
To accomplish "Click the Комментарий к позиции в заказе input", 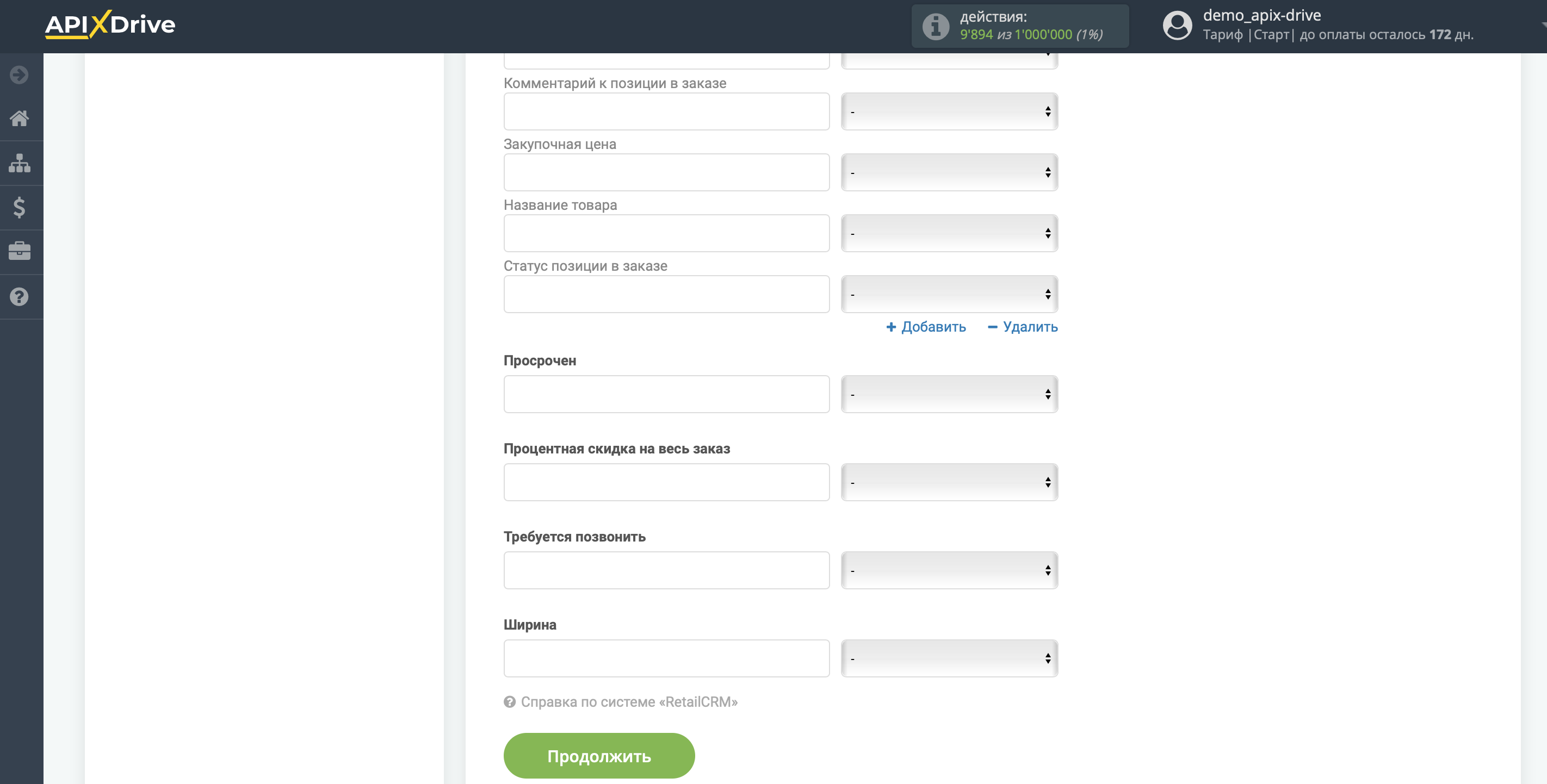I will coord(666,111).
